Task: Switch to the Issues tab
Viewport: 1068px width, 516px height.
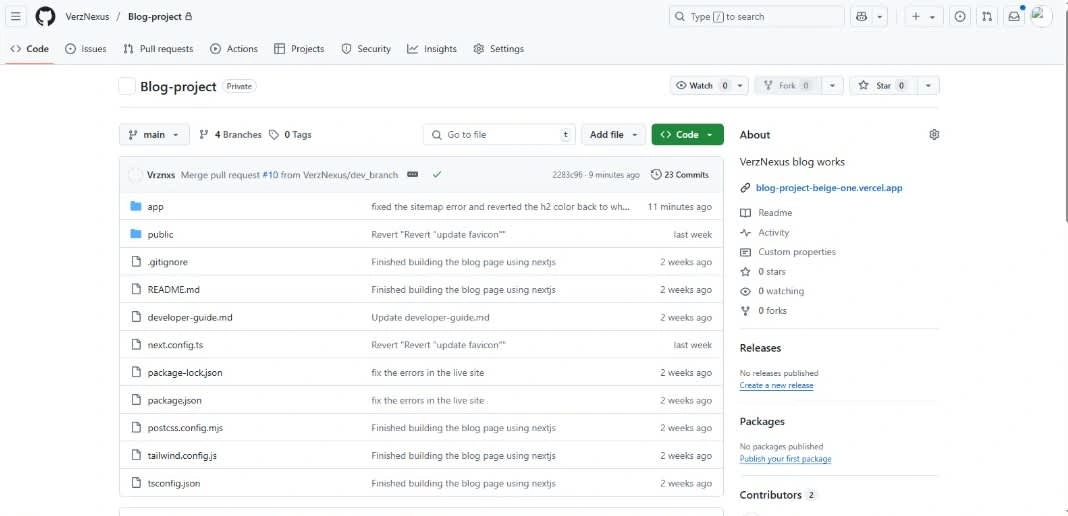Action: pos(86,49)
